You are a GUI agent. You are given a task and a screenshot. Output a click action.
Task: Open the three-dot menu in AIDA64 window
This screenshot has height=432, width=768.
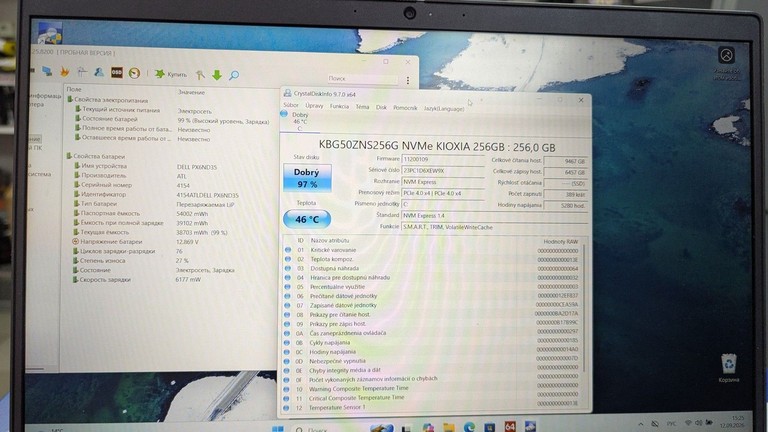[408, 80]
